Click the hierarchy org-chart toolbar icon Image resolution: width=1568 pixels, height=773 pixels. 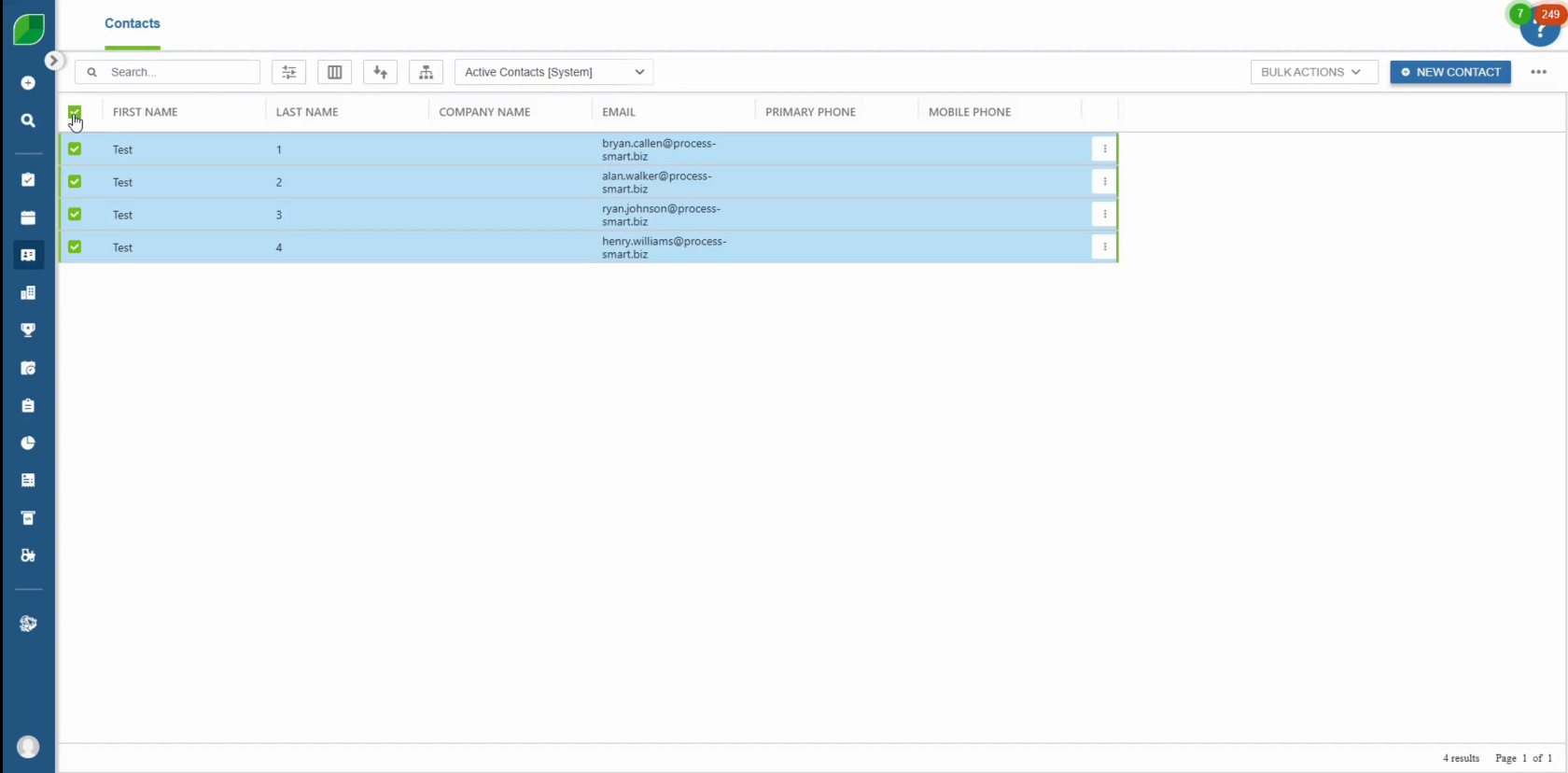pyautogui.click(x=426, y=72)
